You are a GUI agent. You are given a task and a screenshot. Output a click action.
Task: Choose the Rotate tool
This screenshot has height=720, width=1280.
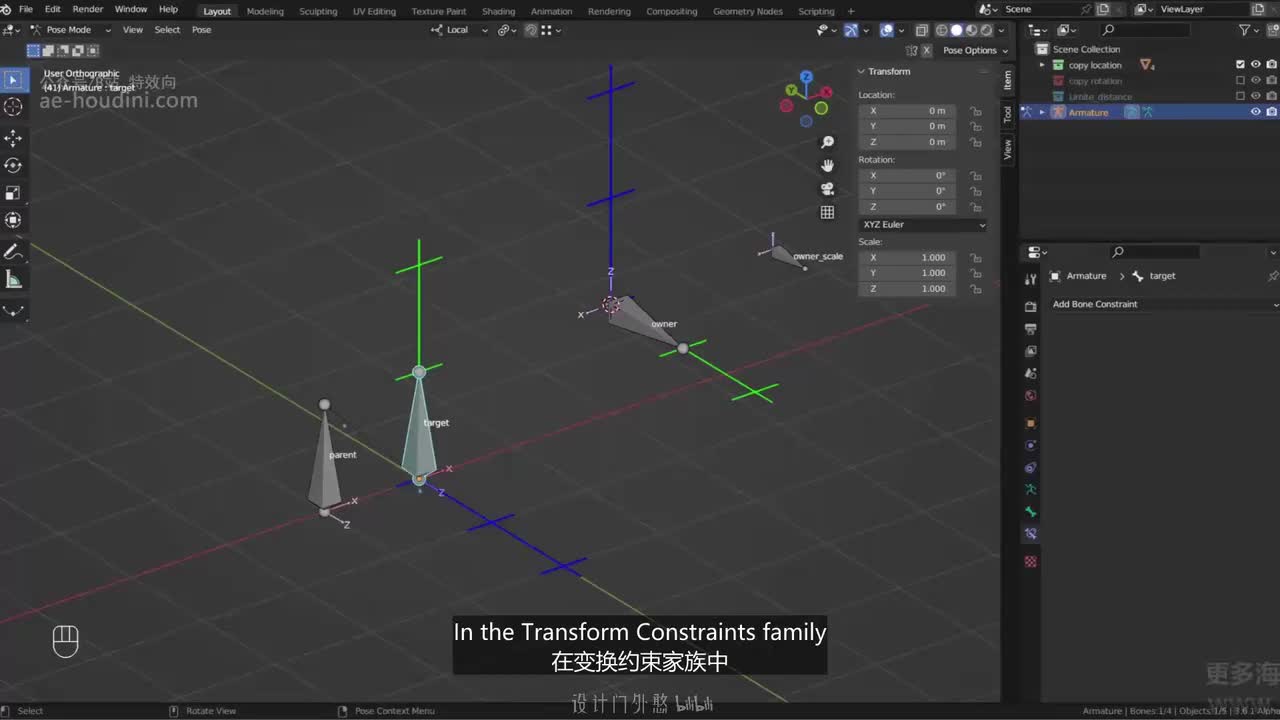14,165
